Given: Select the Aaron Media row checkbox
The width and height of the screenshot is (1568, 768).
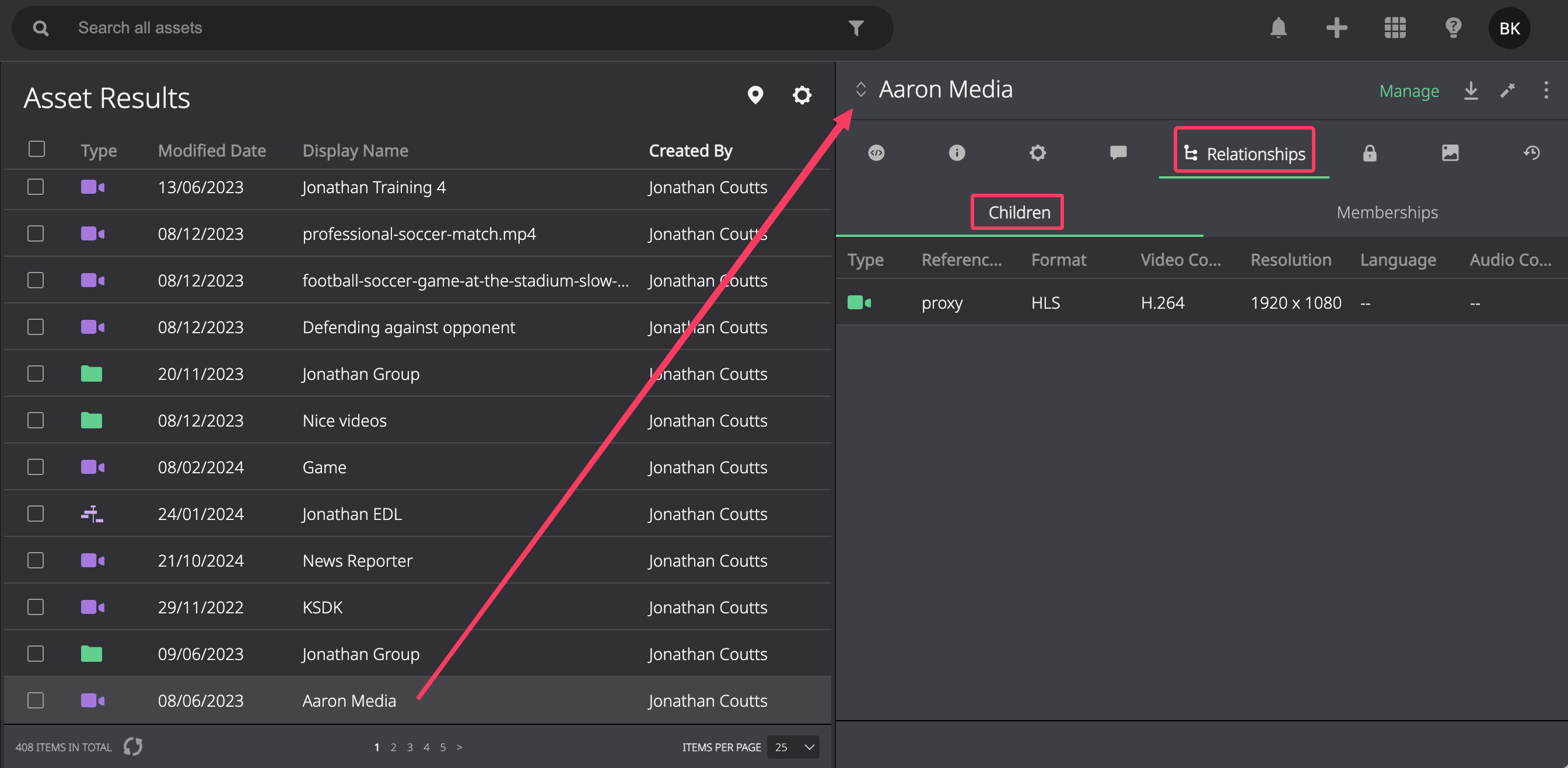Looking at the screenshot, I should tap(36, 700).
